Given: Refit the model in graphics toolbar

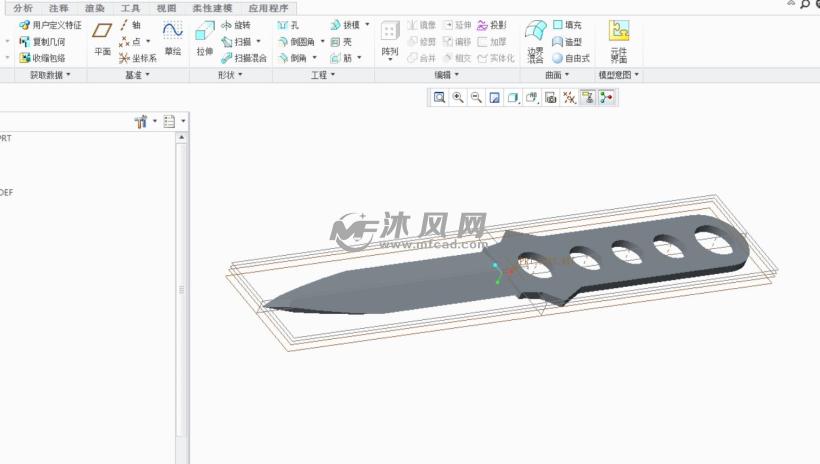Looking at the screenshot, I should tap(439, 97).
